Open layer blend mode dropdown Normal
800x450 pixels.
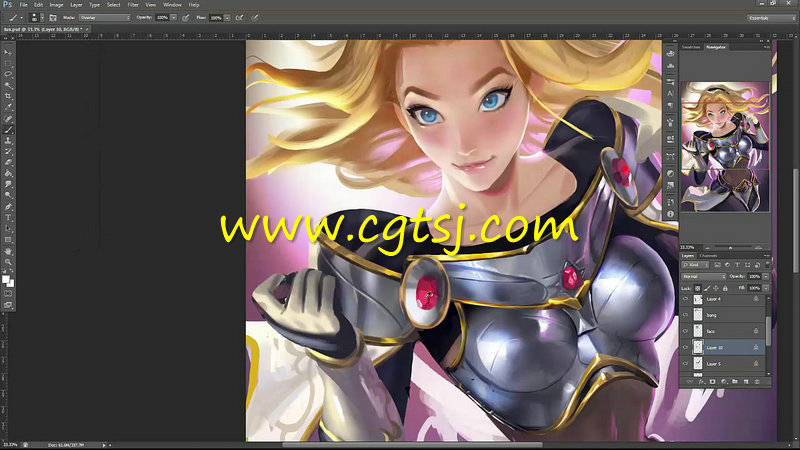click(704, 276)
